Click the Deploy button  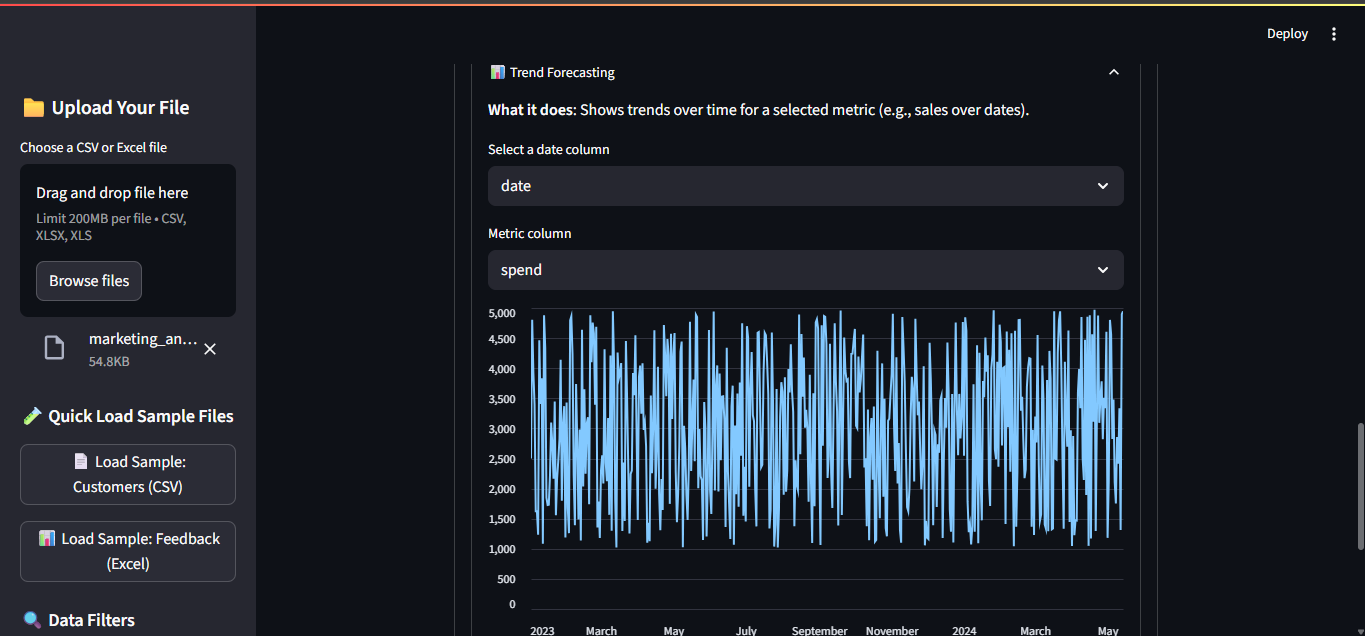click(1287, 34)
